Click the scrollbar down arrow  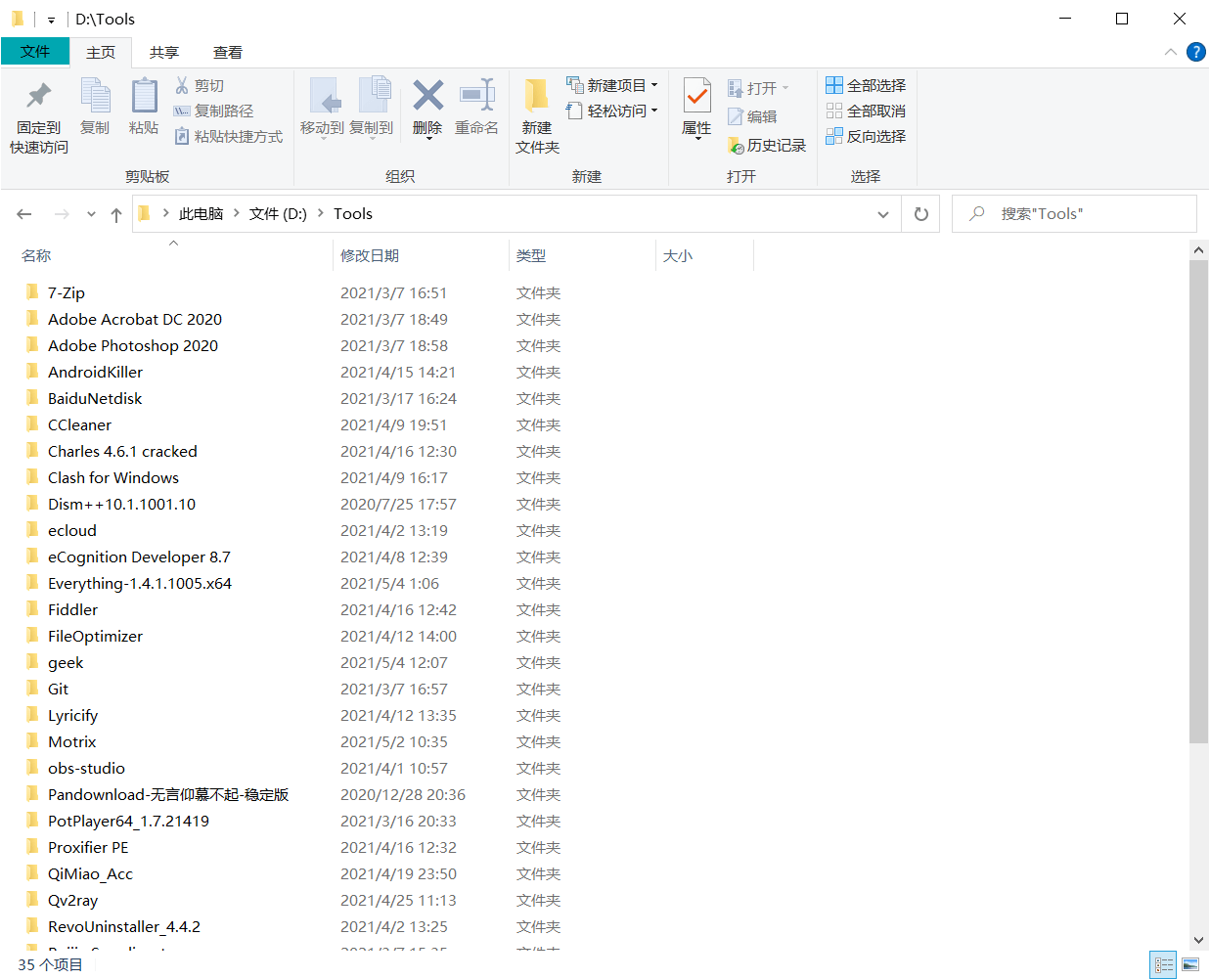[1198, 940]
